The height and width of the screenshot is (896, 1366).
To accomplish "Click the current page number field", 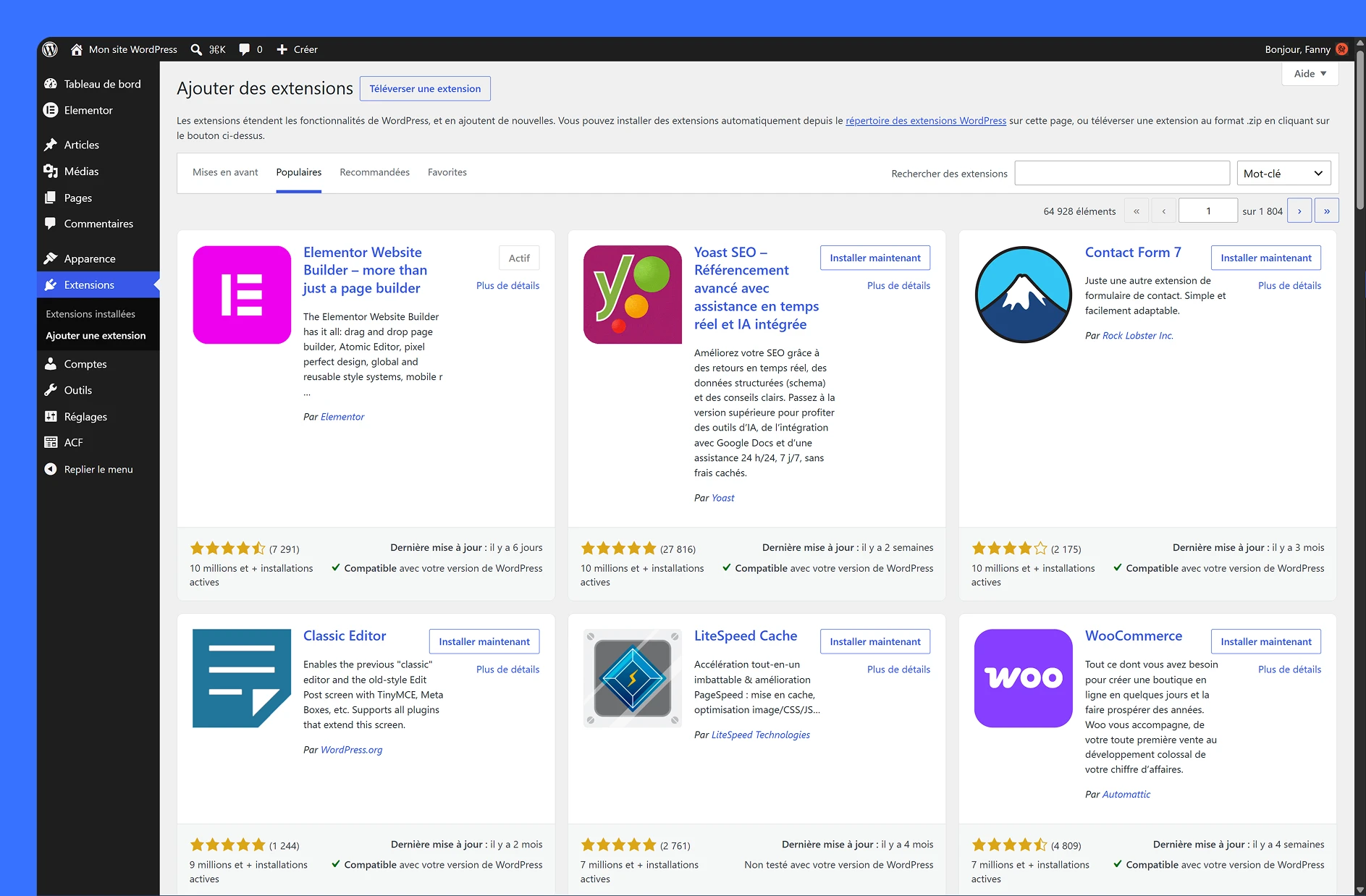I will click(1208, 211).
